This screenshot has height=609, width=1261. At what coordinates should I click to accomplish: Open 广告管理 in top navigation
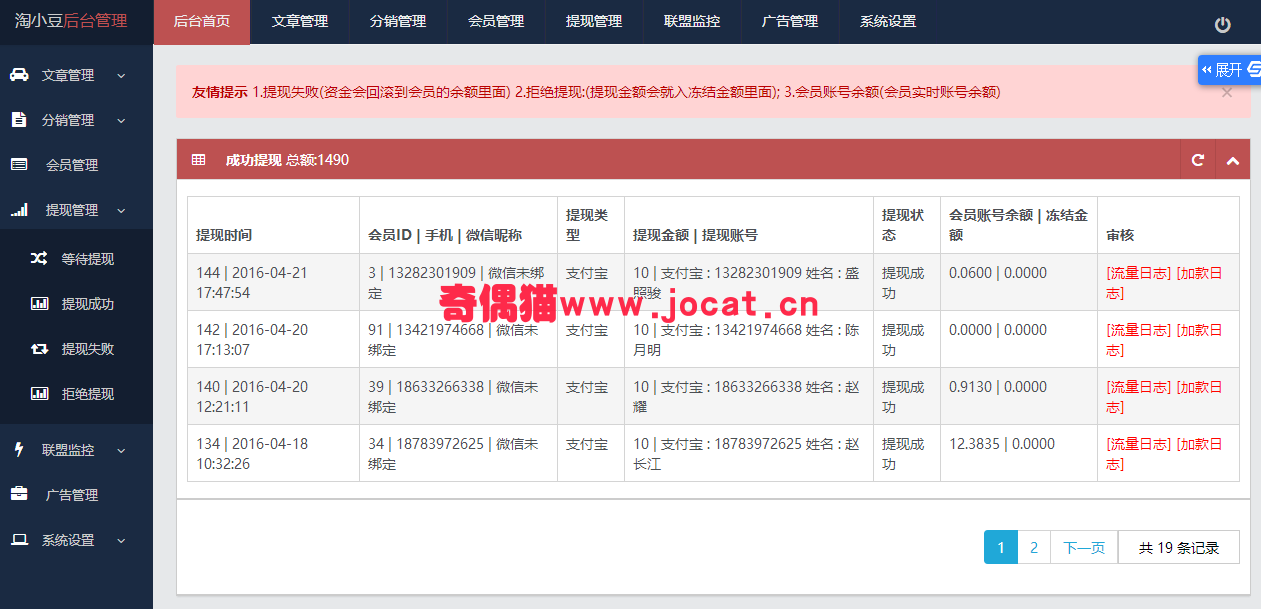[789, 21]
